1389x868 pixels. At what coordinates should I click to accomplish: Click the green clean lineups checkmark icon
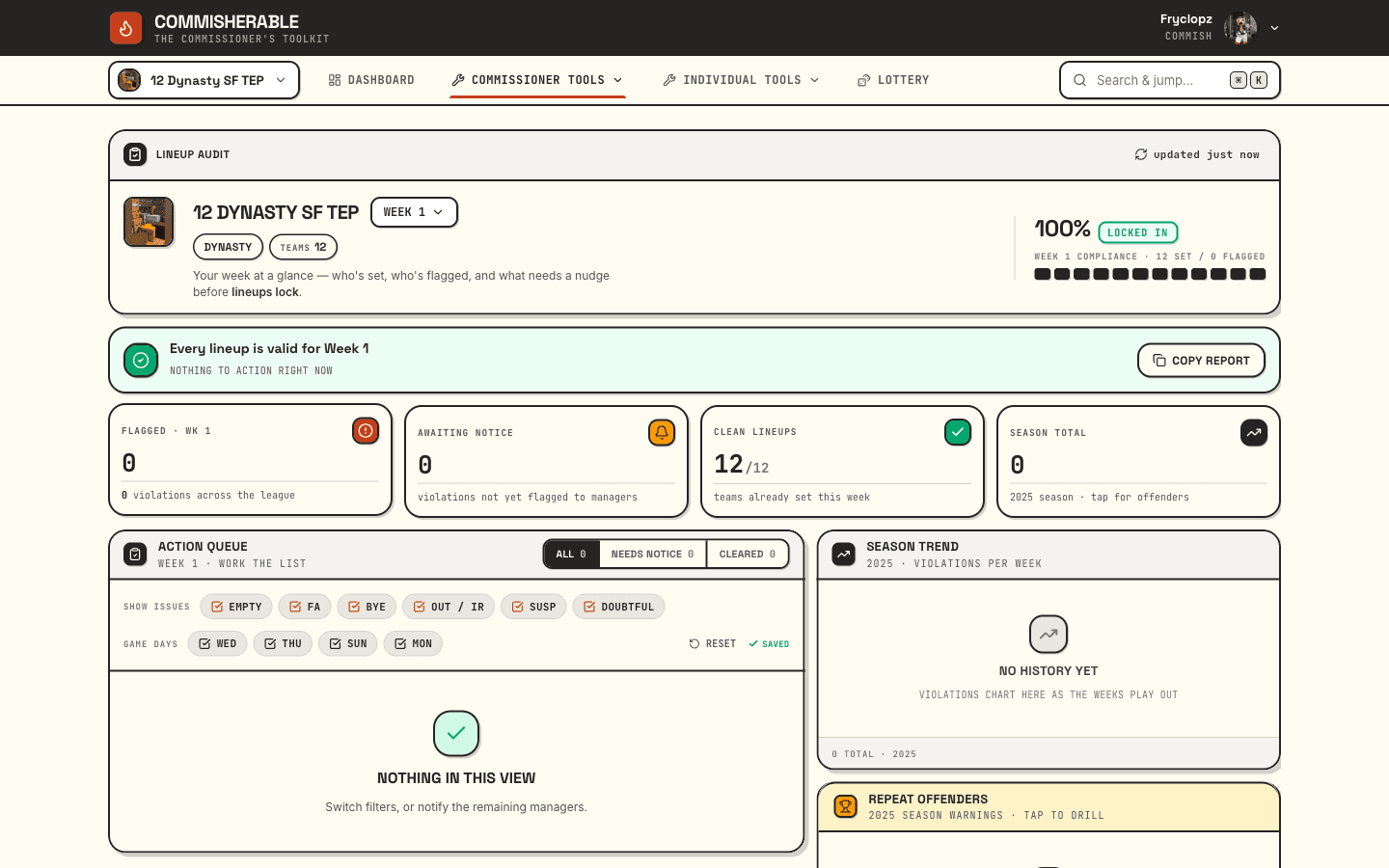click(x=958, y=432)
